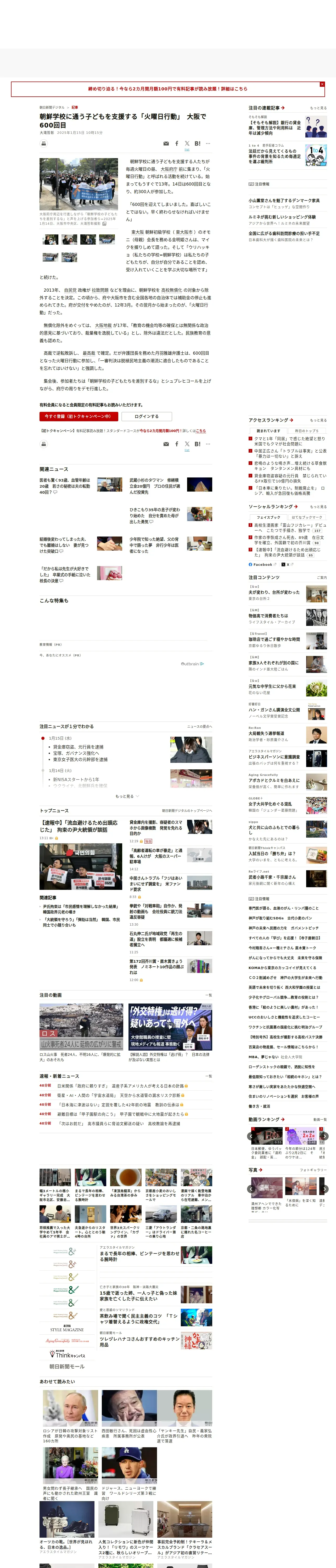Open 医者も驚く93歳 related article
Viewport: 336px width, 1568px height.
pyautogui.click(x=65, y=486)
